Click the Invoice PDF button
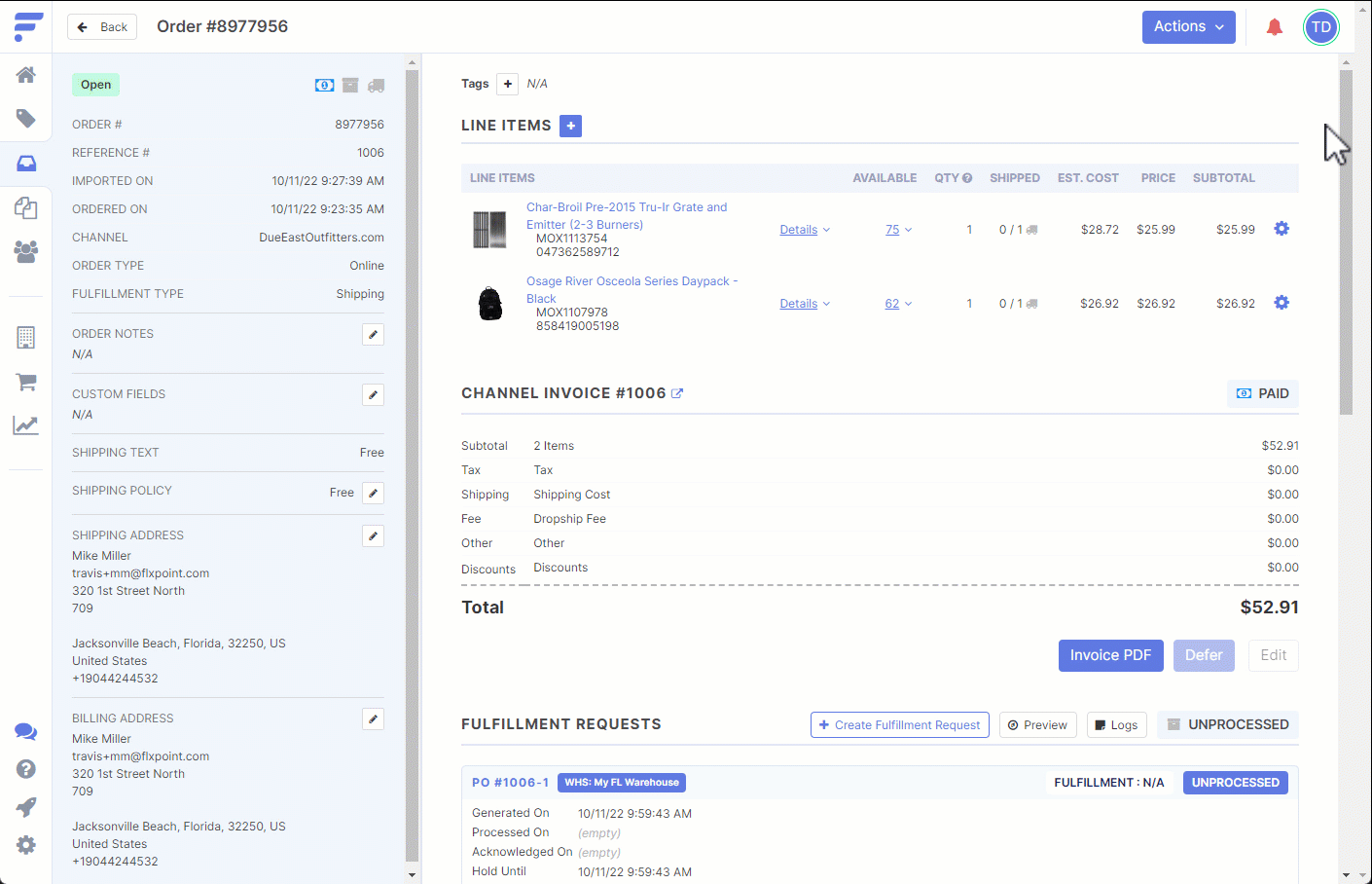 pyautogui.click(x=1110, y=655)
